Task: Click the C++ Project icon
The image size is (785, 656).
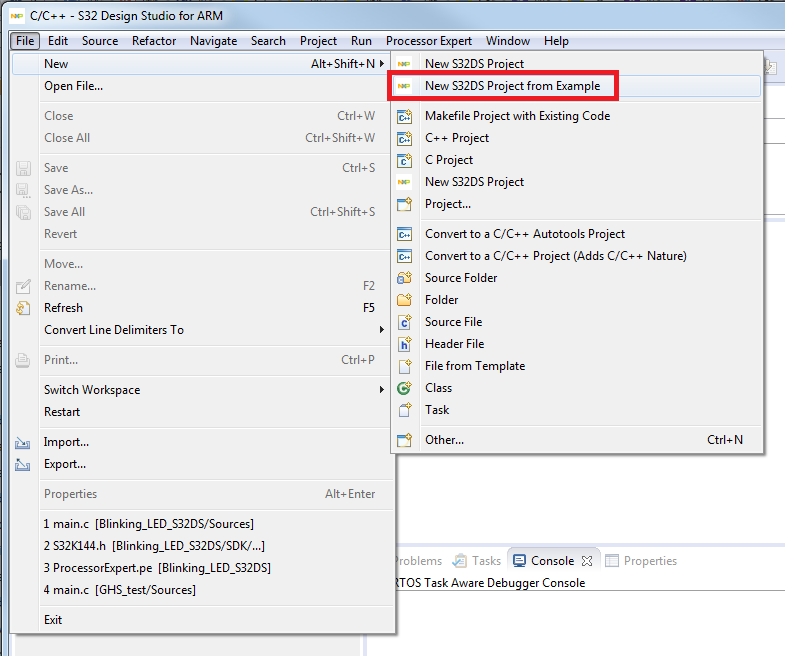Action: pos(405,138)
